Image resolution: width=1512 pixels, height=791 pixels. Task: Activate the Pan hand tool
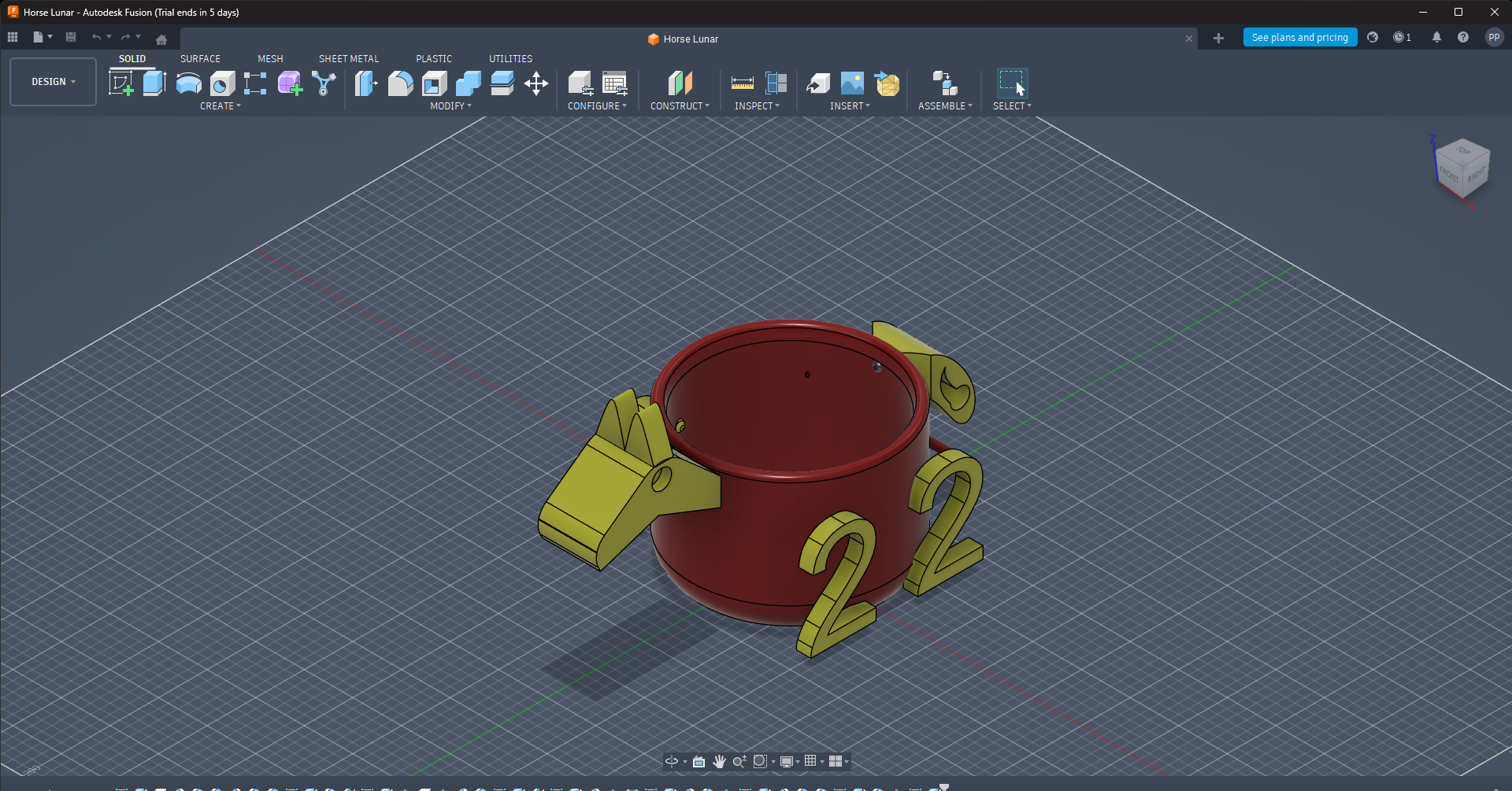(719, 761)
